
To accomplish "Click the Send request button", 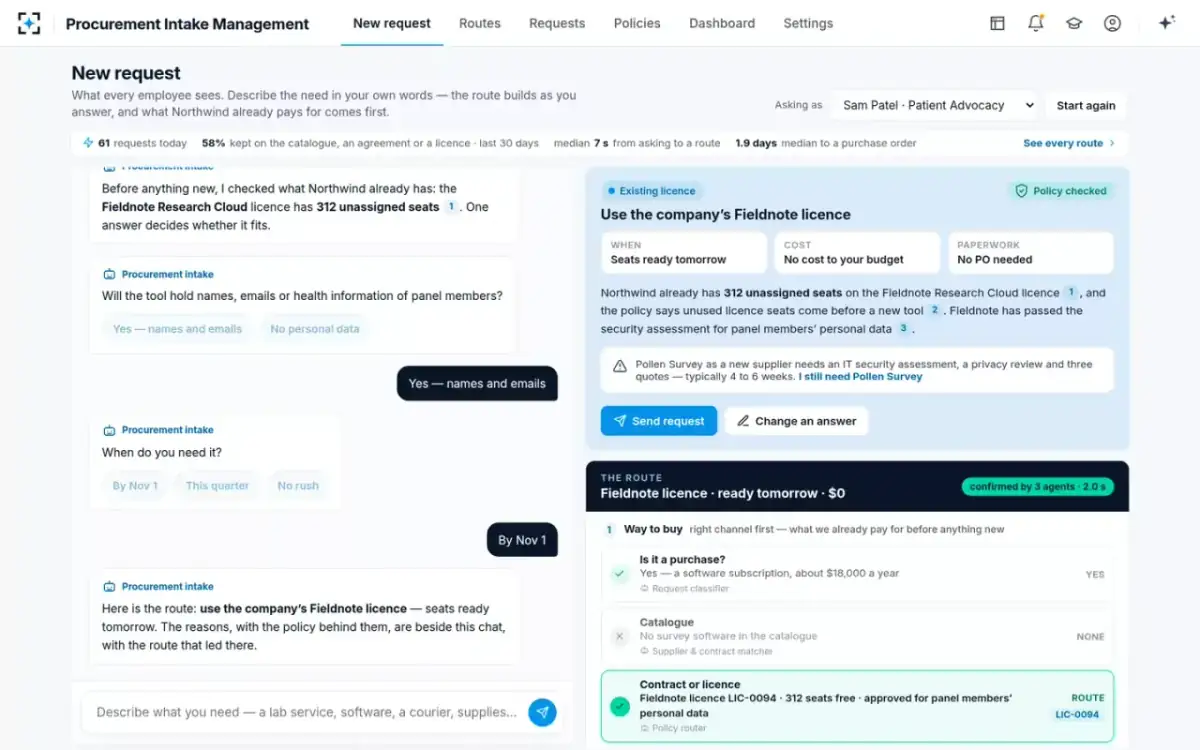I will [x=659, y=421].
